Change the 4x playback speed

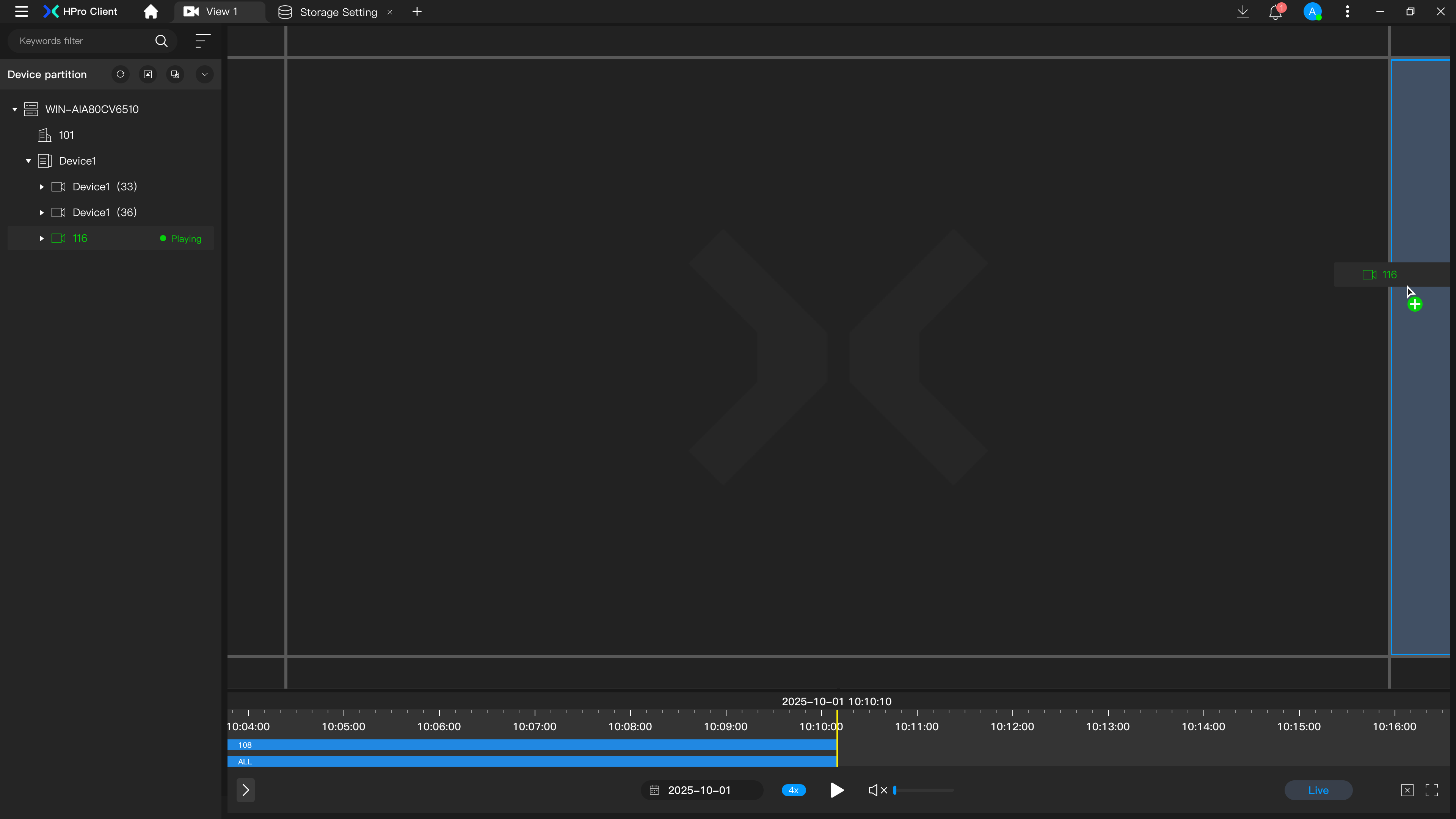tap(794, 790)
